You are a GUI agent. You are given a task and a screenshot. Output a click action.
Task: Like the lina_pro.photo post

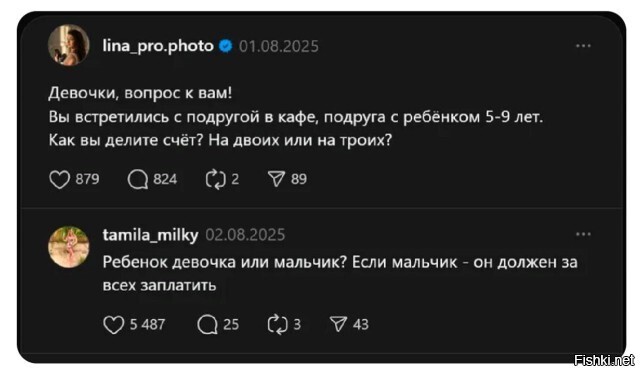(x=60, y=179)
